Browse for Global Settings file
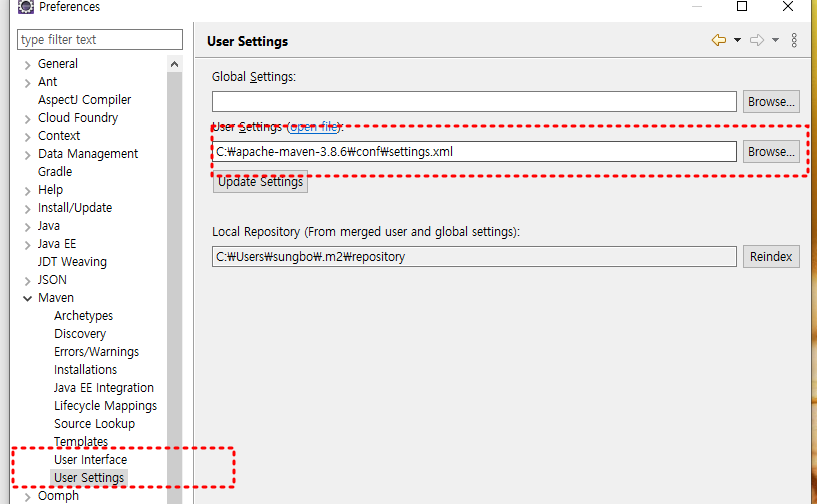The width and height of the screenshot is (817, 504). pyautogui.click(x=771, y=102)
